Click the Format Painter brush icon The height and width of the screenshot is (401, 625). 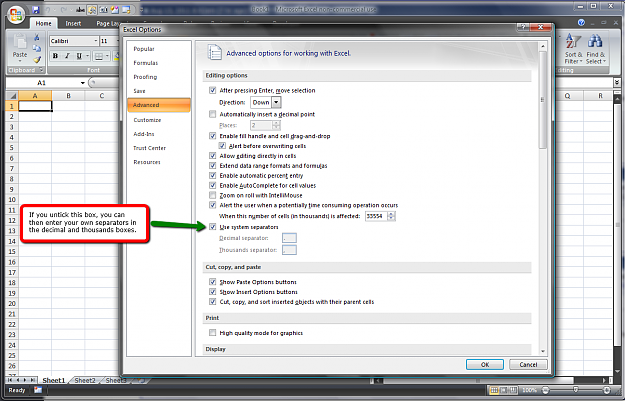coord(37,60)
